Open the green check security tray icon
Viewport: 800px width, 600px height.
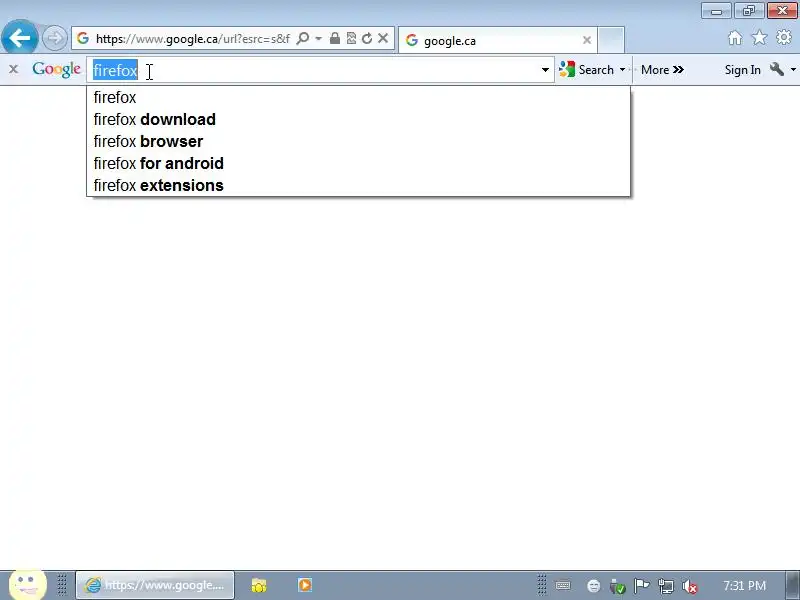click(x=617, y=586)
